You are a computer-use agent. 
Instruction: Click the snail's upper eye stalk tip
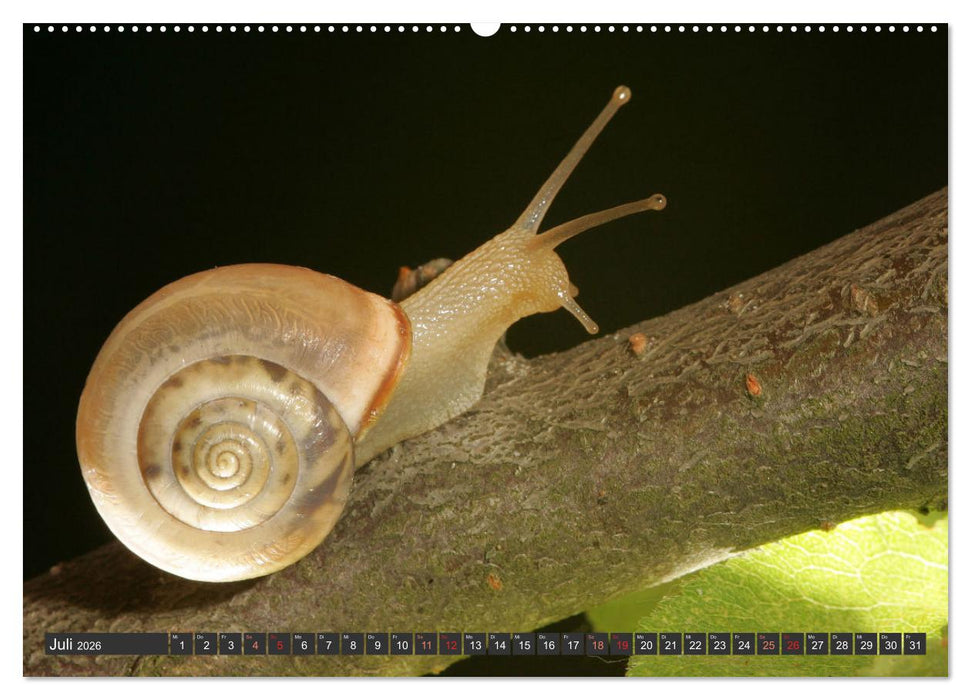622,94
